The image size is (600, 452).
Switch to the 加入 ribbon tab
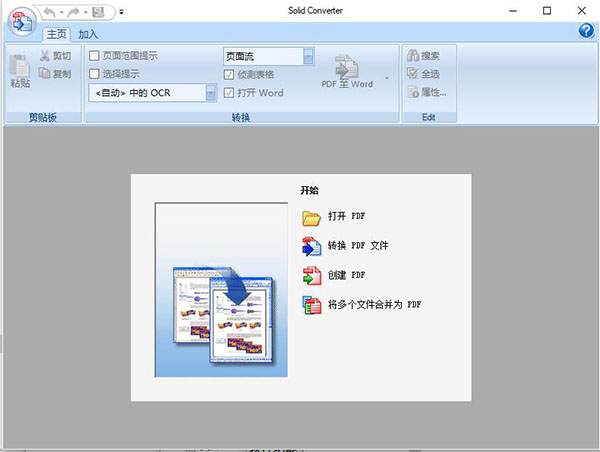pyautogui.click(x=88, y=34)
